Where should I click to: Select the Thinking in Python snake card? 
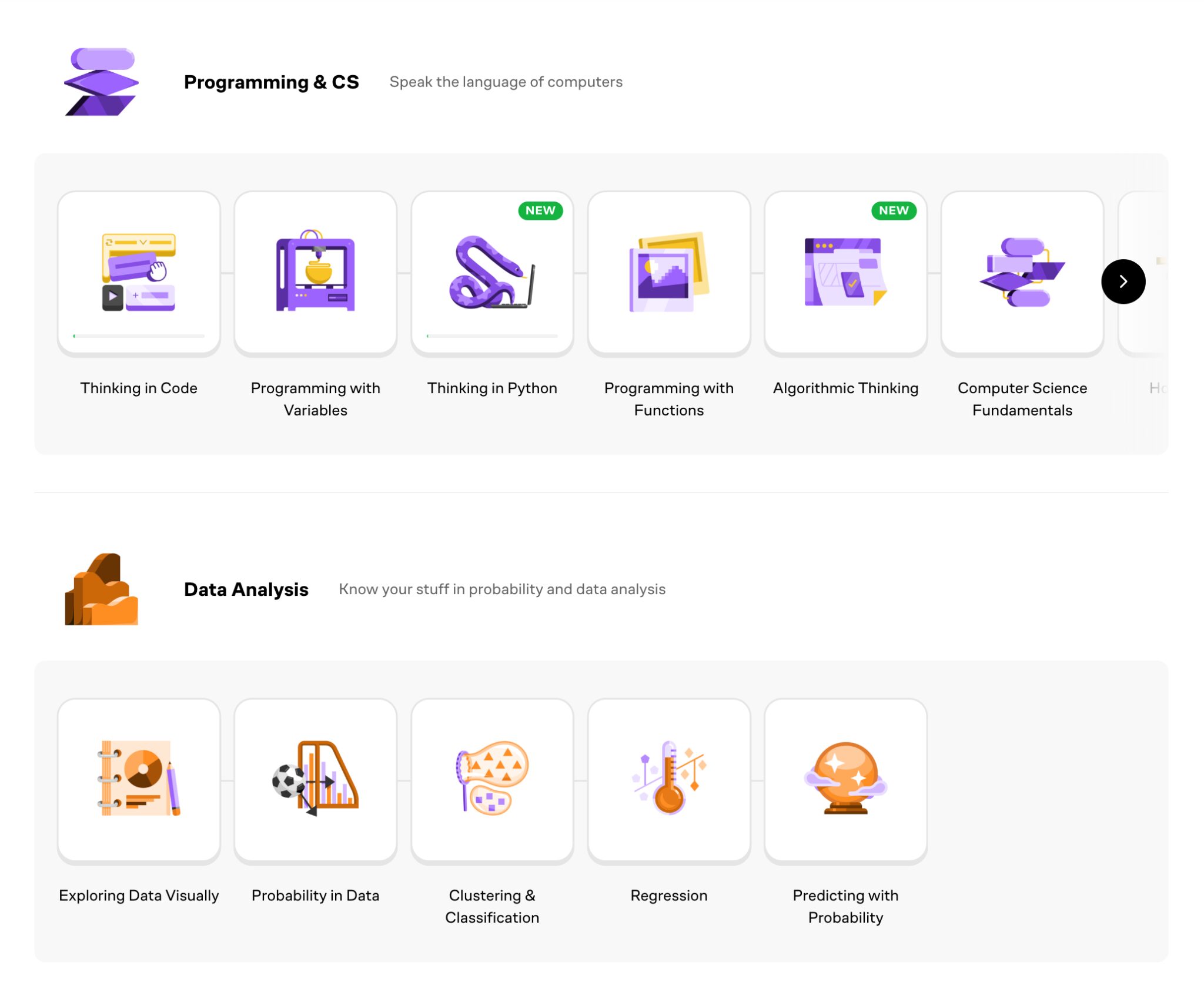point(492,273)
